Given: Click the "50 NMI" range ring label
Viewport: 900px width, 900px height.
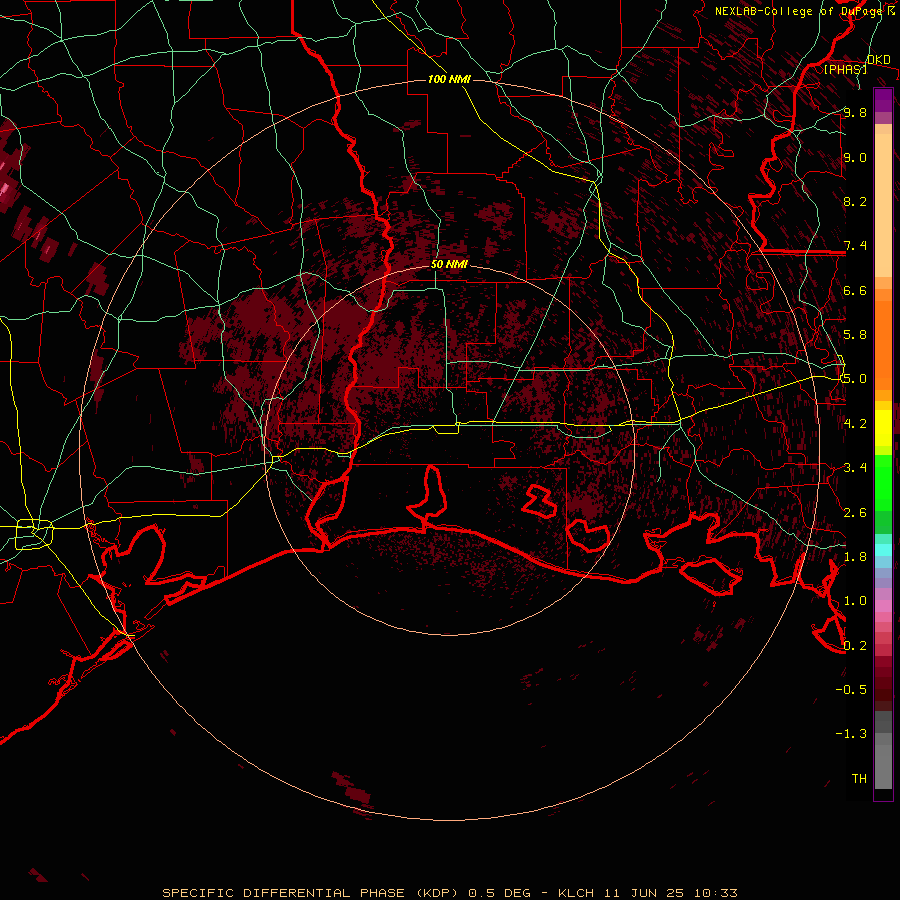Looking at the screenshot, I should pos(449,264).
